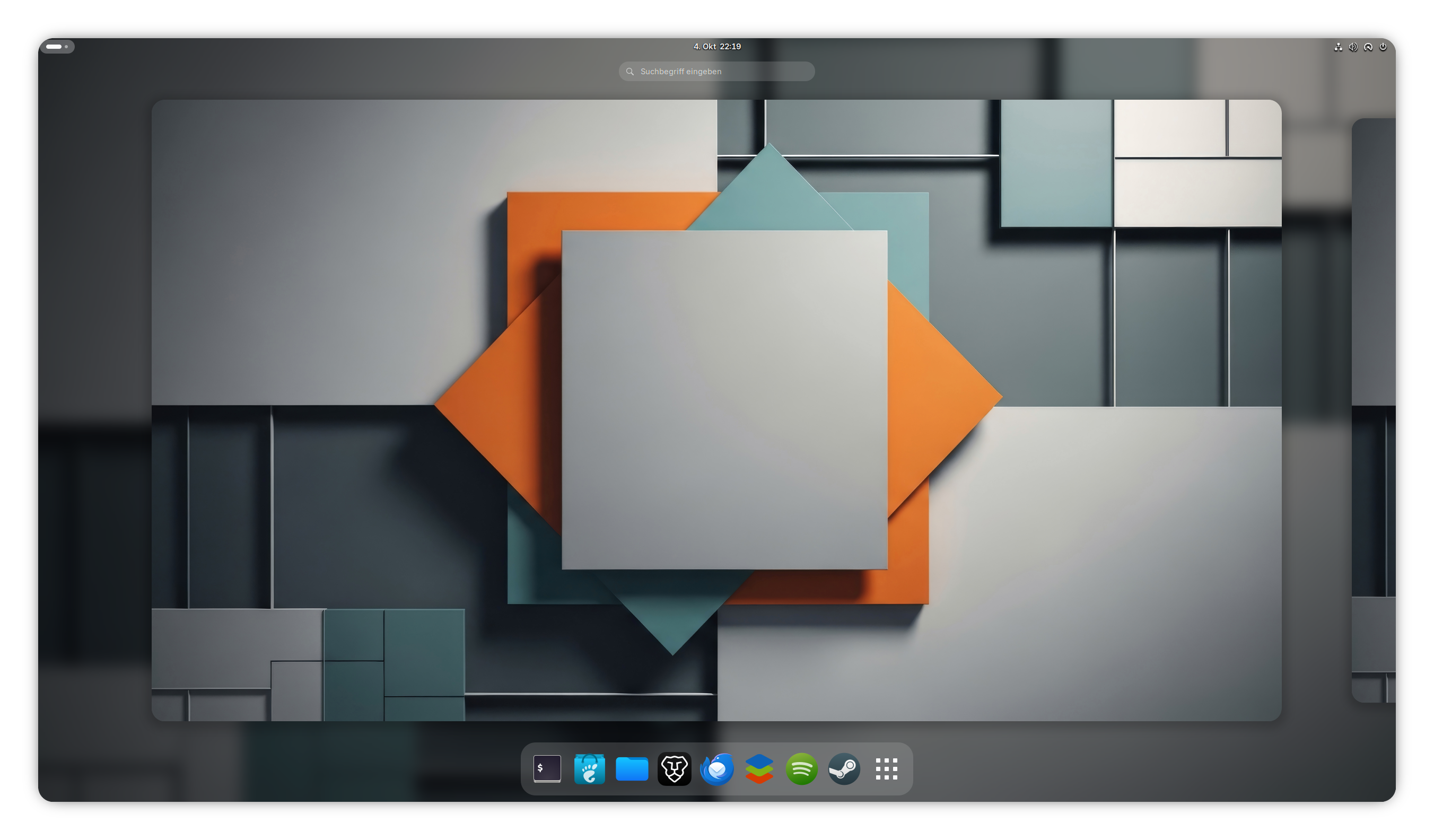Open Spotify from the dock
The width and height of the screenshot is (1434, 840).
801,769
